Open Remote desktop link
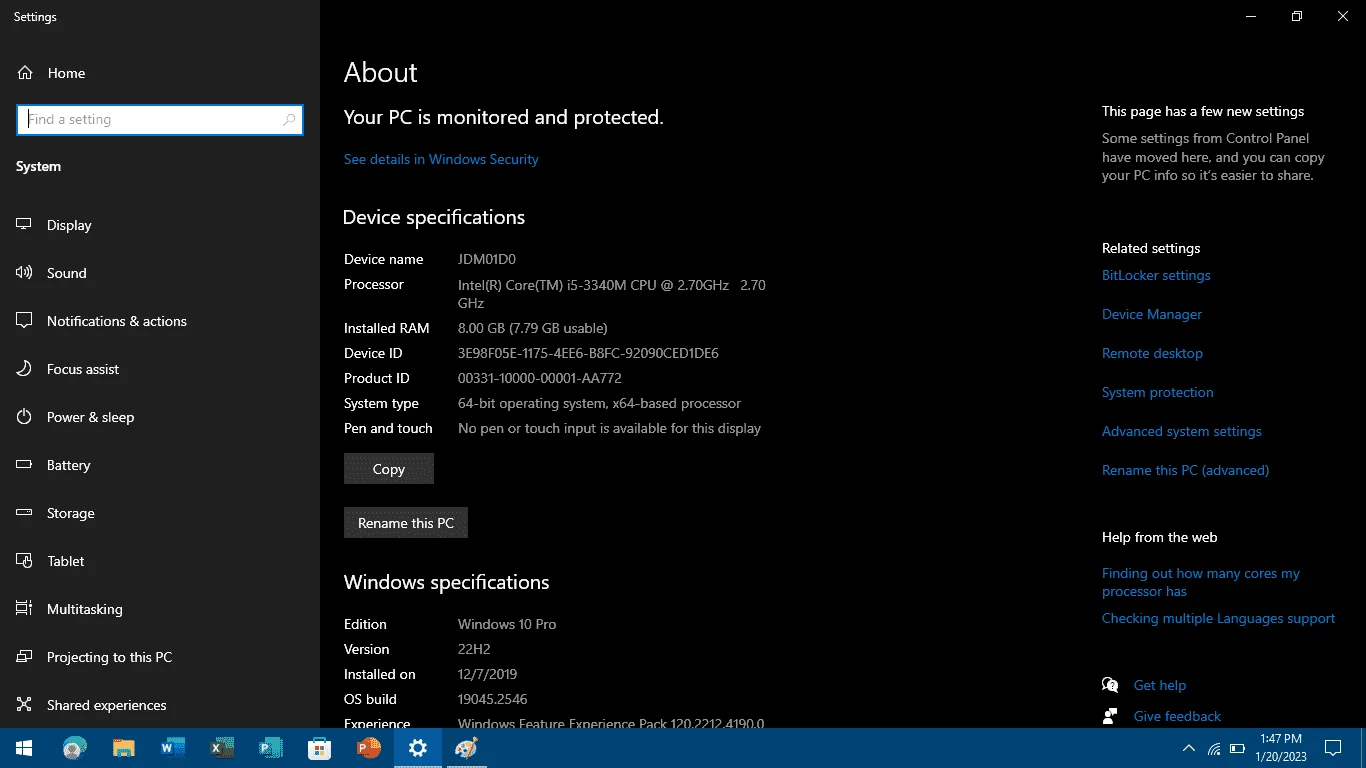Image resolution: width=1366 pixels, height=768 pixels. coord(1152,353)
